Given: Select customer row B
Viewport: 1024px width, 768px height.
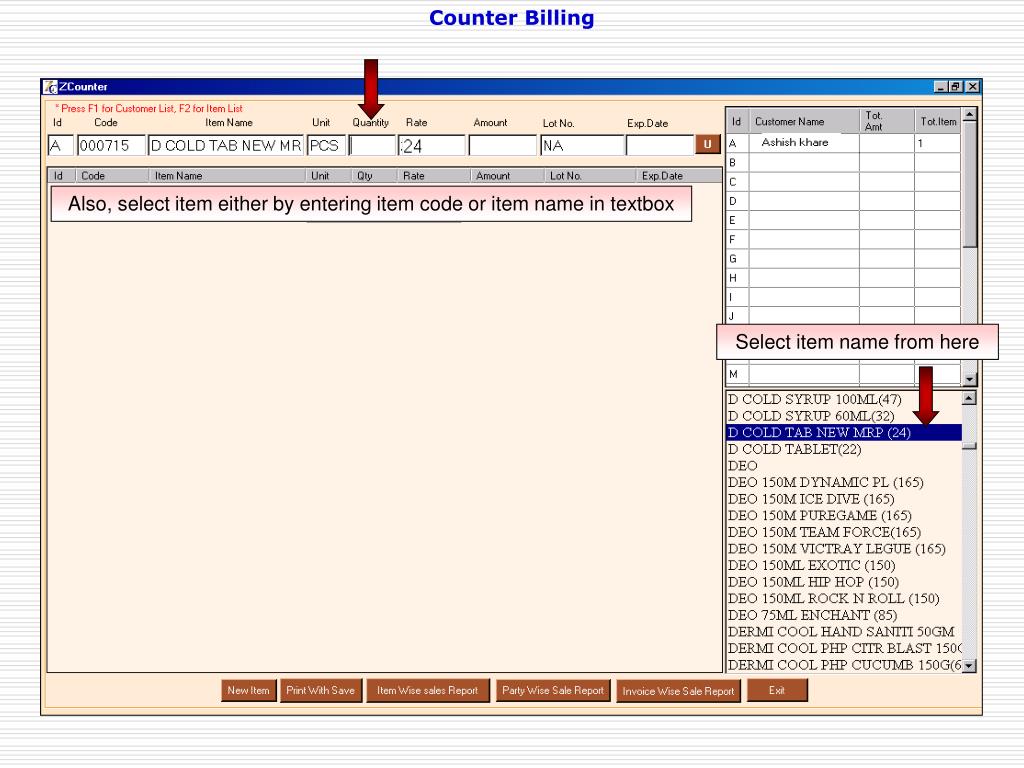Looking at the screenshot, I should click(843, 163).
